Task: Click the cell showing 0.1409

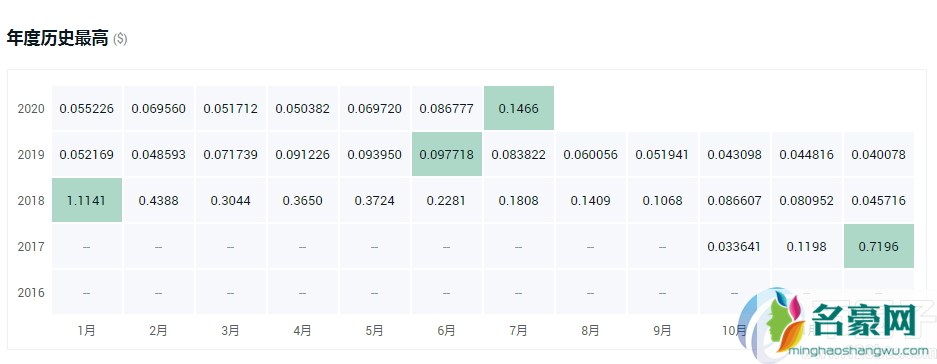Action: click(590, 200)
